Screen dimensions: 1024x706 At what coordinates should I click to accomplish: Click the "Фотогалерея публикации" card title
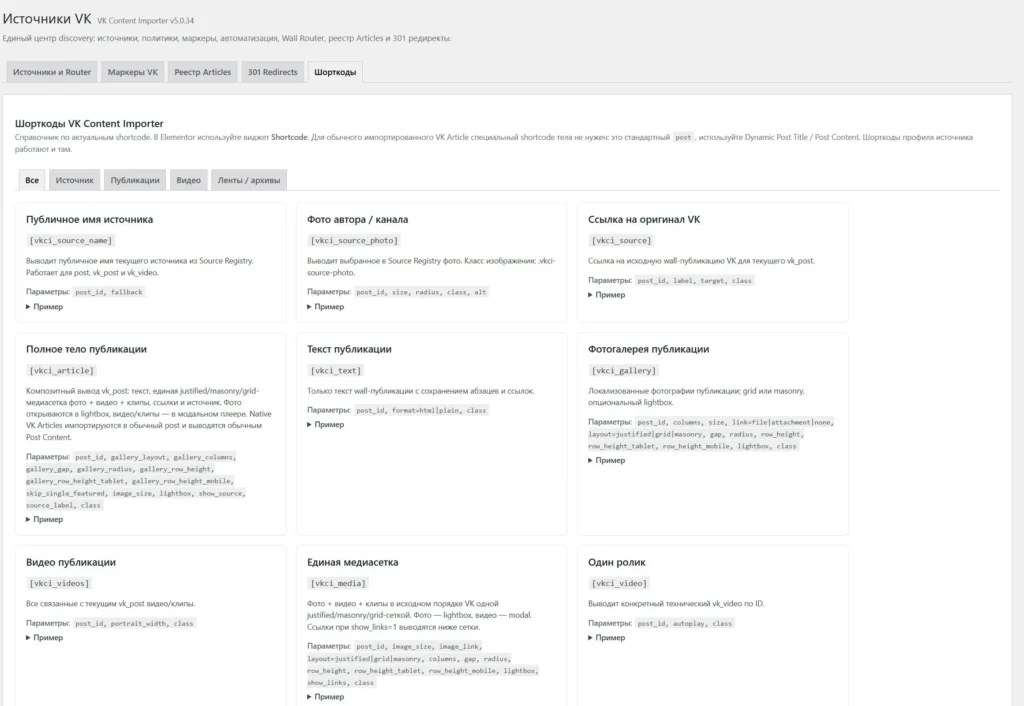point(648,349)
